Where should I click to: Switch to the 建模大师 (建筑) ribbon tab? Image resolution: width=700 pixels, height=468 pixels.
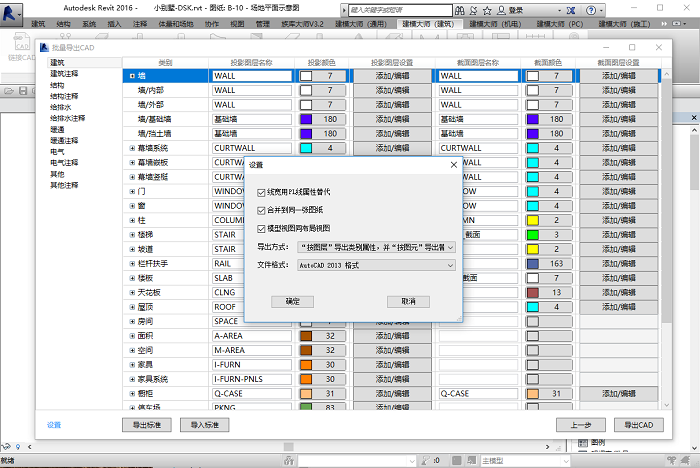[428, 24]
